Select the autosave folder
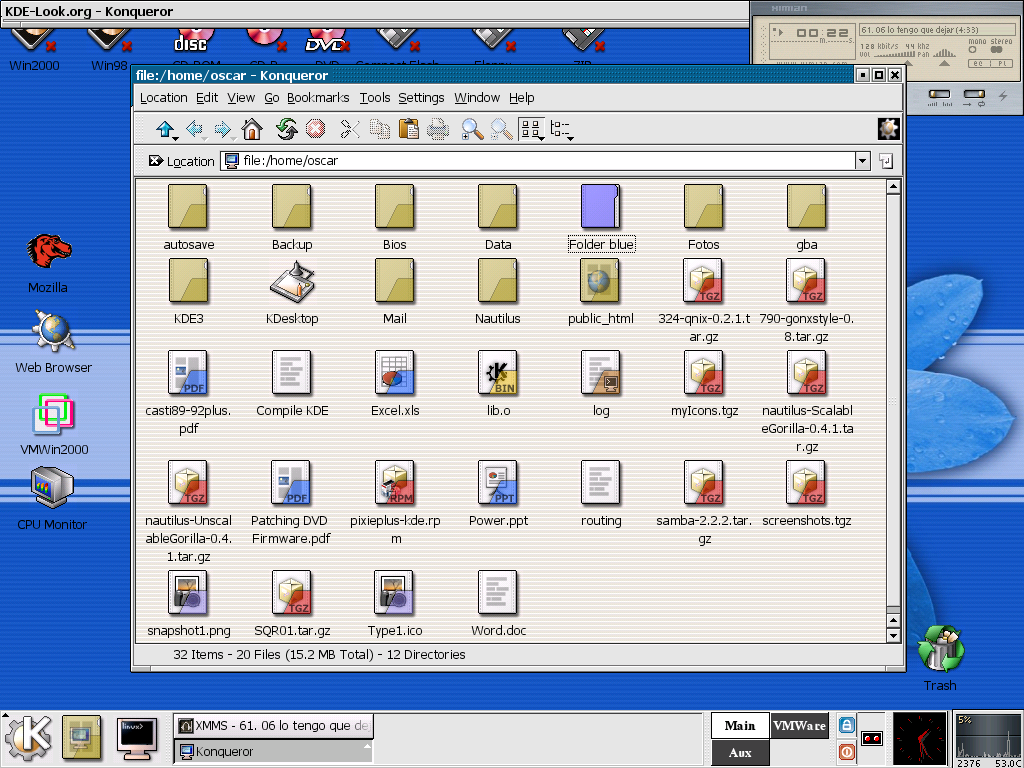Viewport: 1024px width, 768px height. point(188,206)
